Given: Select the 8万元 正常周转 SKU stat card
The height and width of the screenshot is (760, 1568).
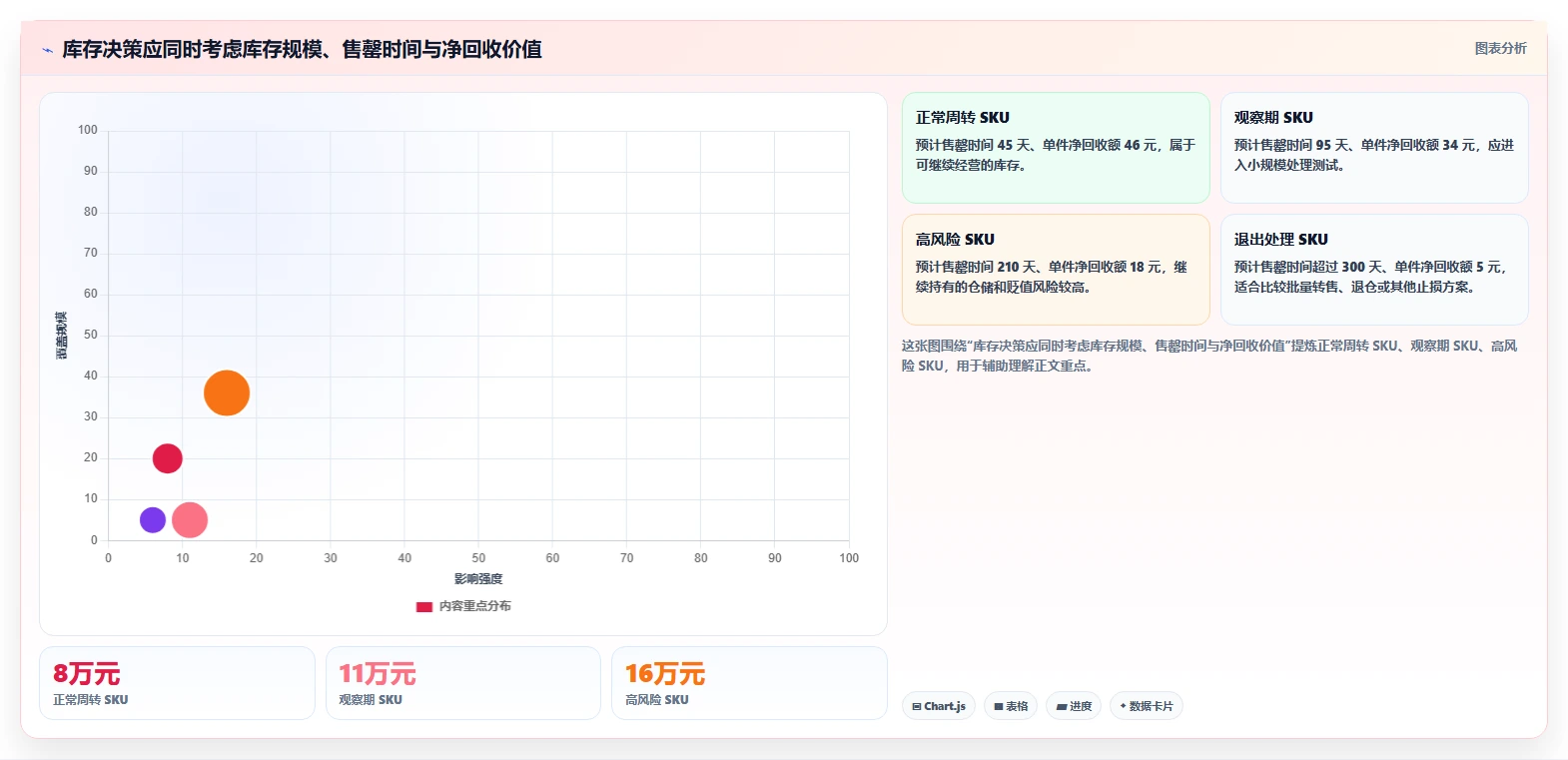Looking at the screenshot, I should point(177,683).
